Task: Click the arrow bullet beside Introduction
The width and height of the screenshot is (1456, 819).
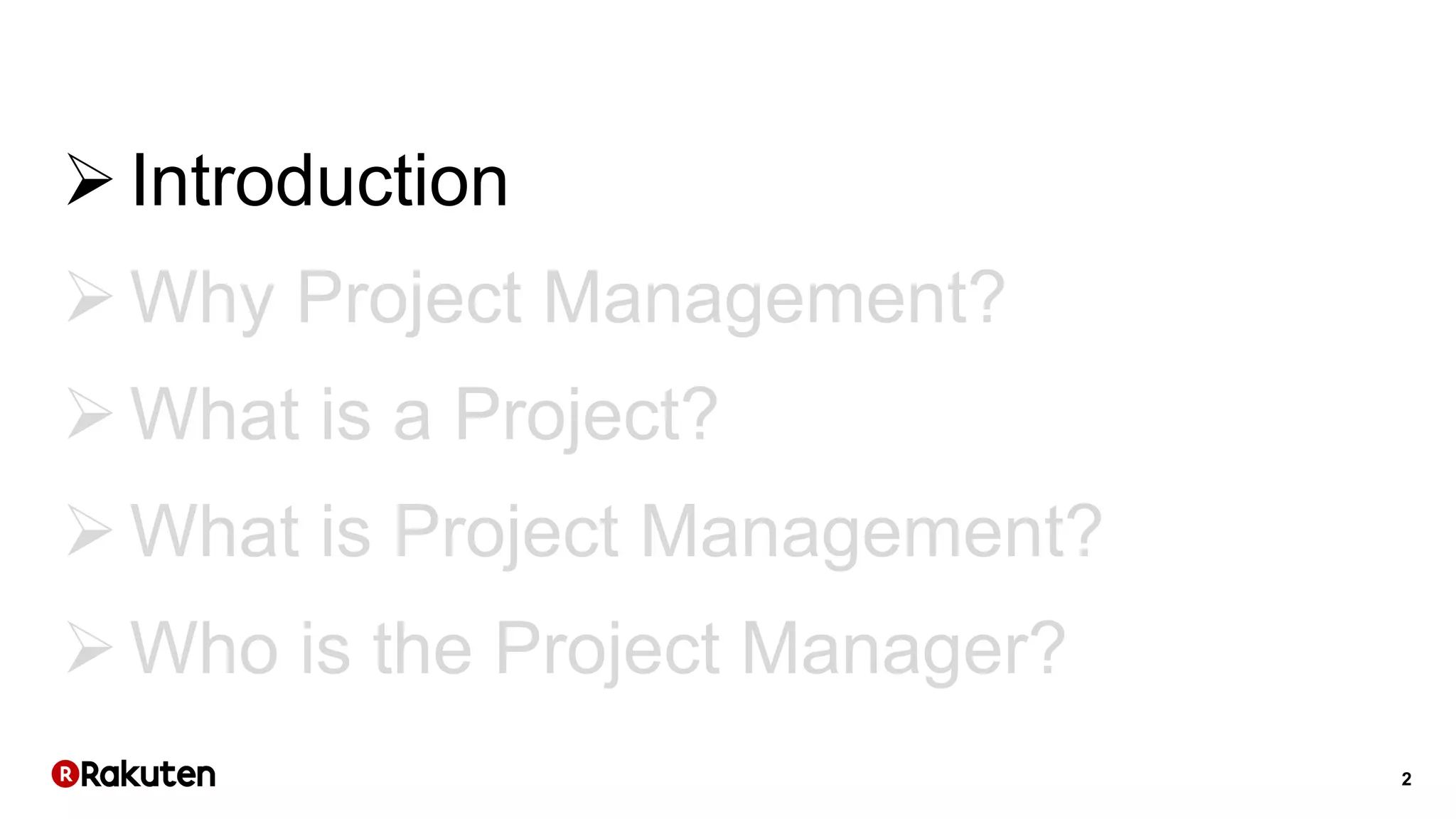Action: (90, 179)
